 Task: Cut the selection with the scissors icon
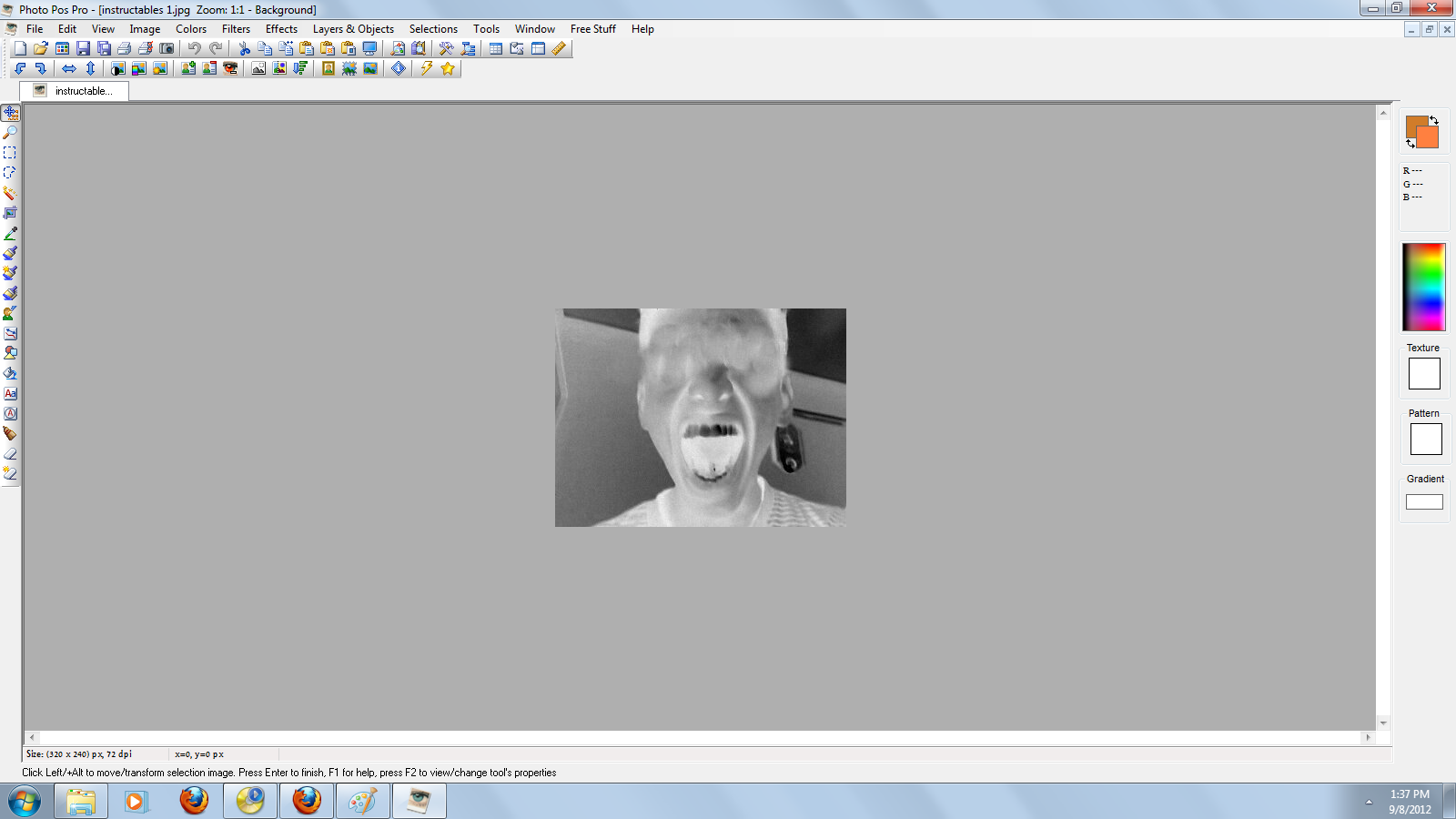[244, 48]
